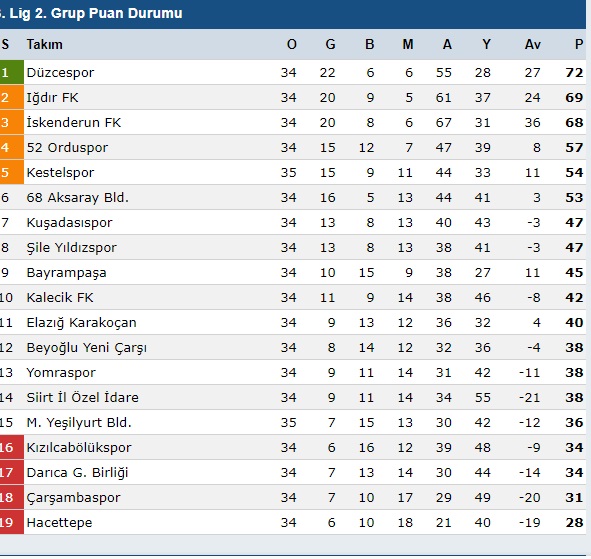The width and height of the screenshot is (591, 559).
Task: Click the Av goal difference header
Action: coord(533,44)
